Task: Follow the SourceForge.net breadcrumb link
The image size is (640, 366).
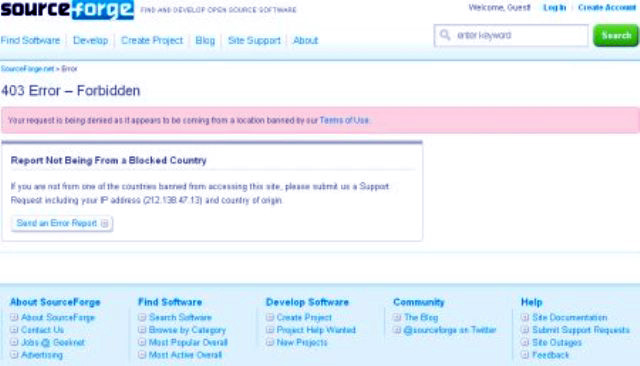Action: (x=27, y=69)
